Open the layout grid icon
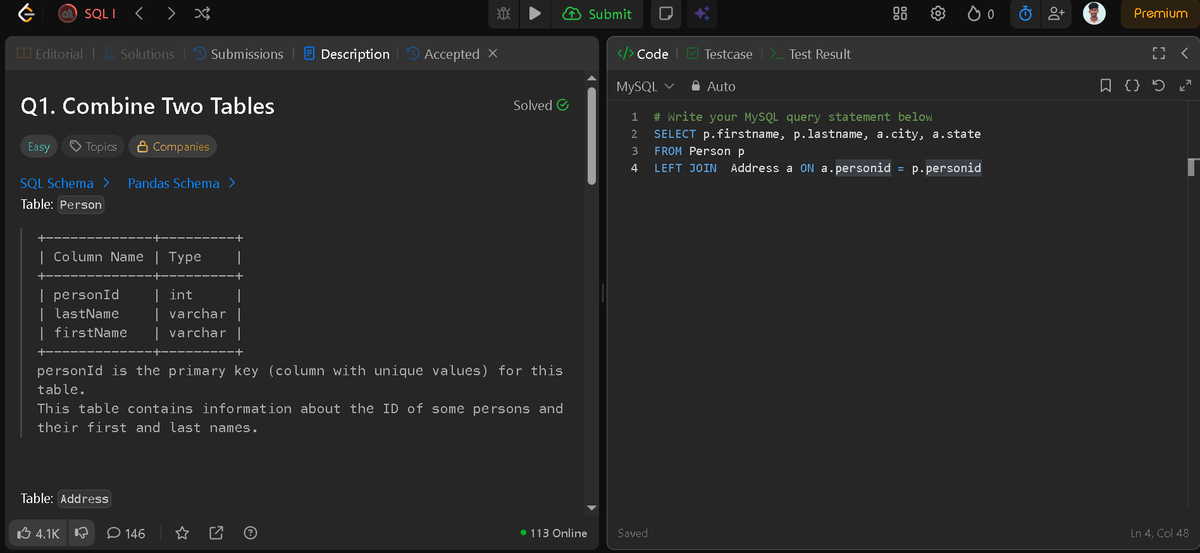This screenshot has width=1200, height=553. (899, 14)
